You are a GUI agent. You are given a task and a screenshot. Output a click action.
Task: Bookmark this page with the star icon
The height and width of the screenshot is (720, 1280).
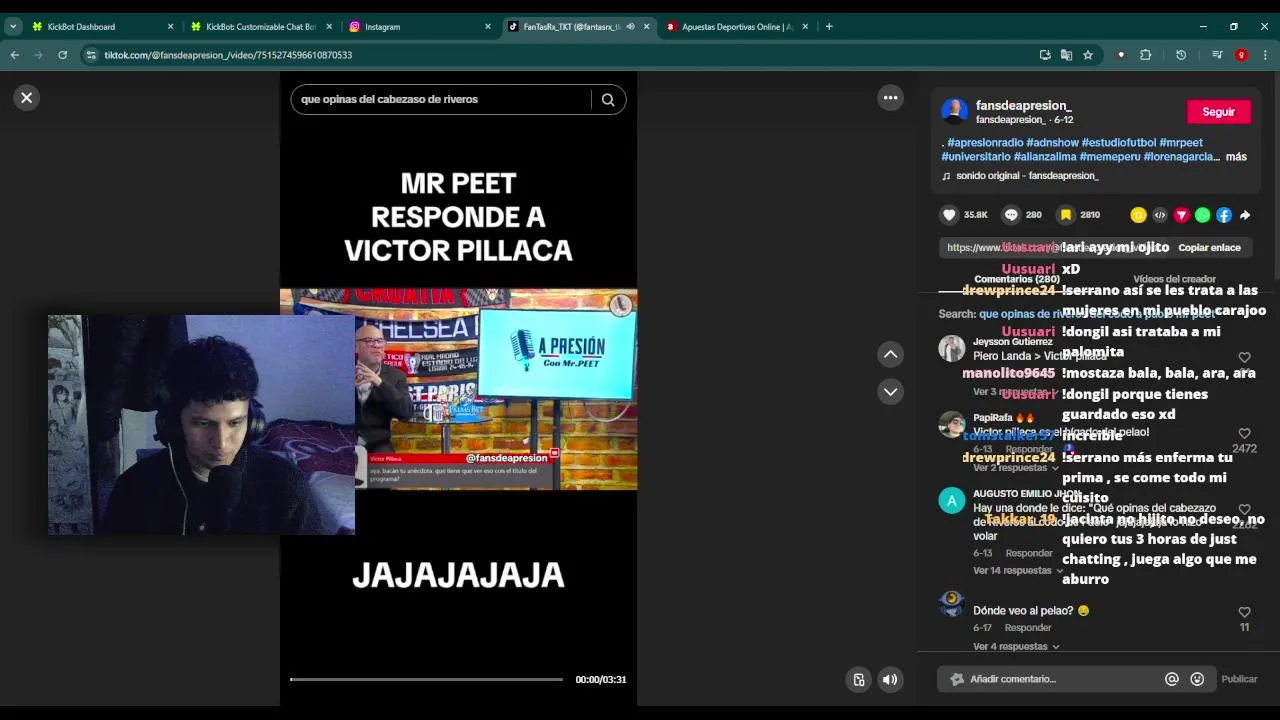(x=1088, y=55)
